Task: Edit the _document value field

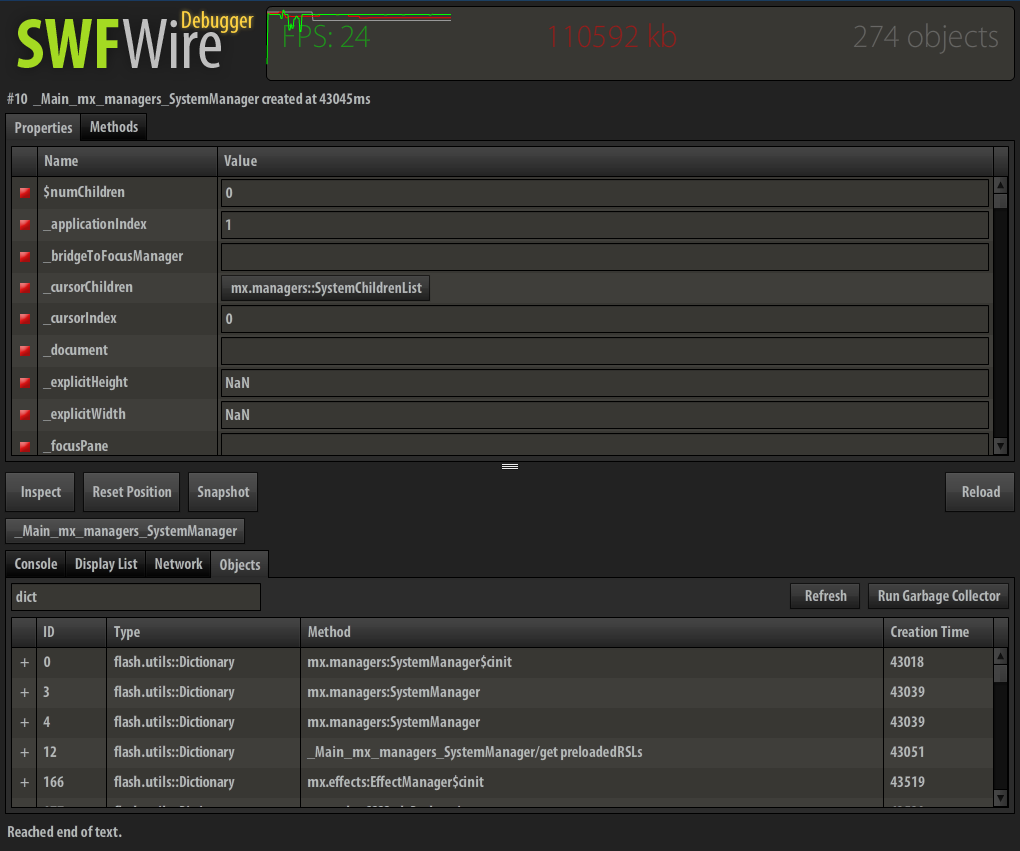Action: tap(605, 351)
